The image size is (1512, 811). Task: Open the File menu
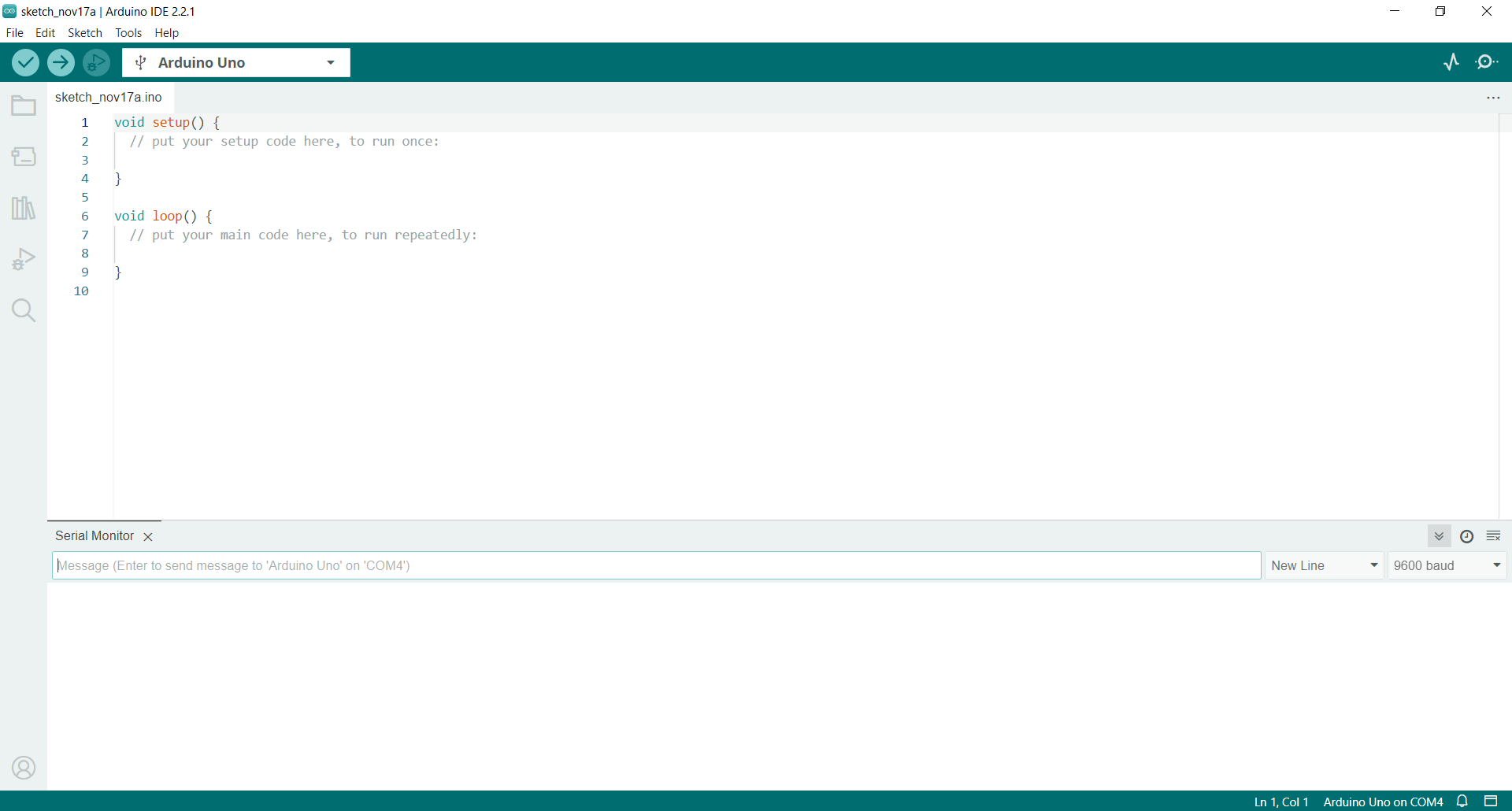14,33
